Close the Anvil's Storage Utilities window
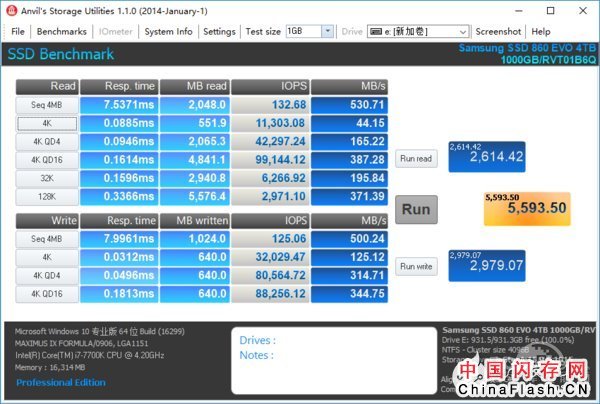The height and width of the screenshot is (404, 600). tap(583, 11)
